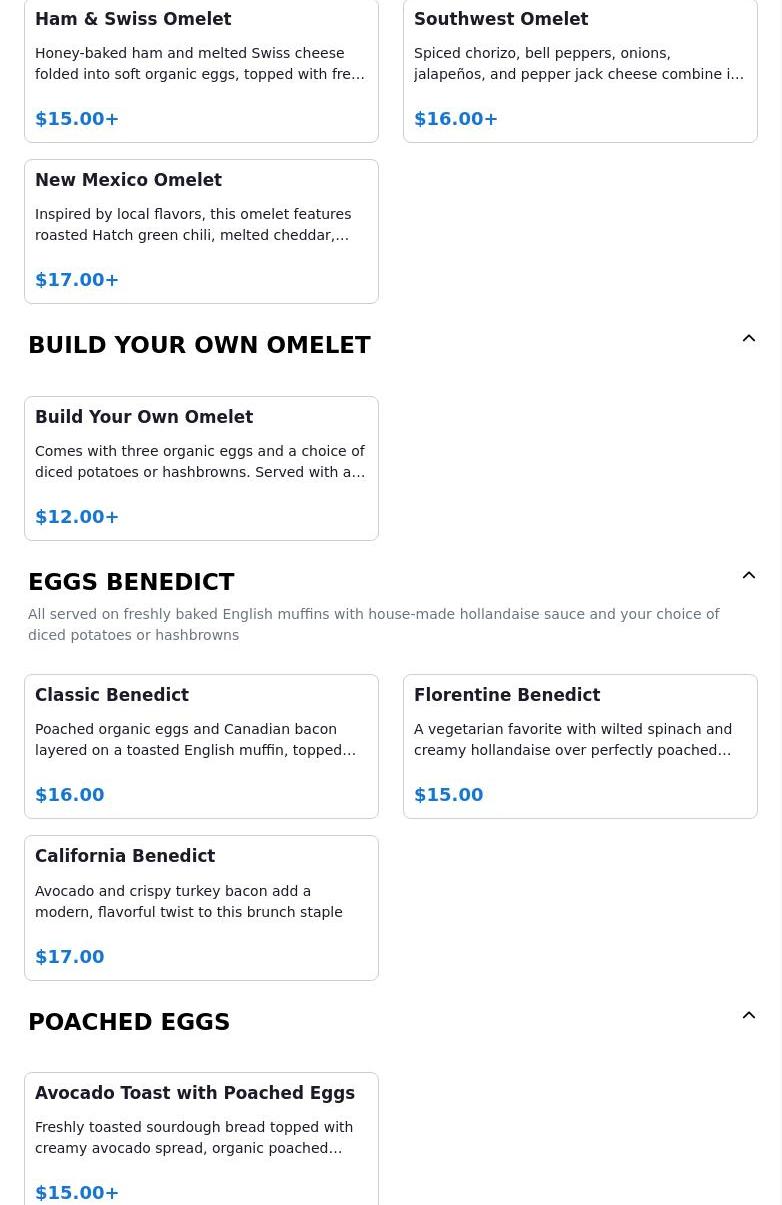Collapse the Poached Eggs section
The height and width of the screenshot is (1205, 782).
point(748,1016)
